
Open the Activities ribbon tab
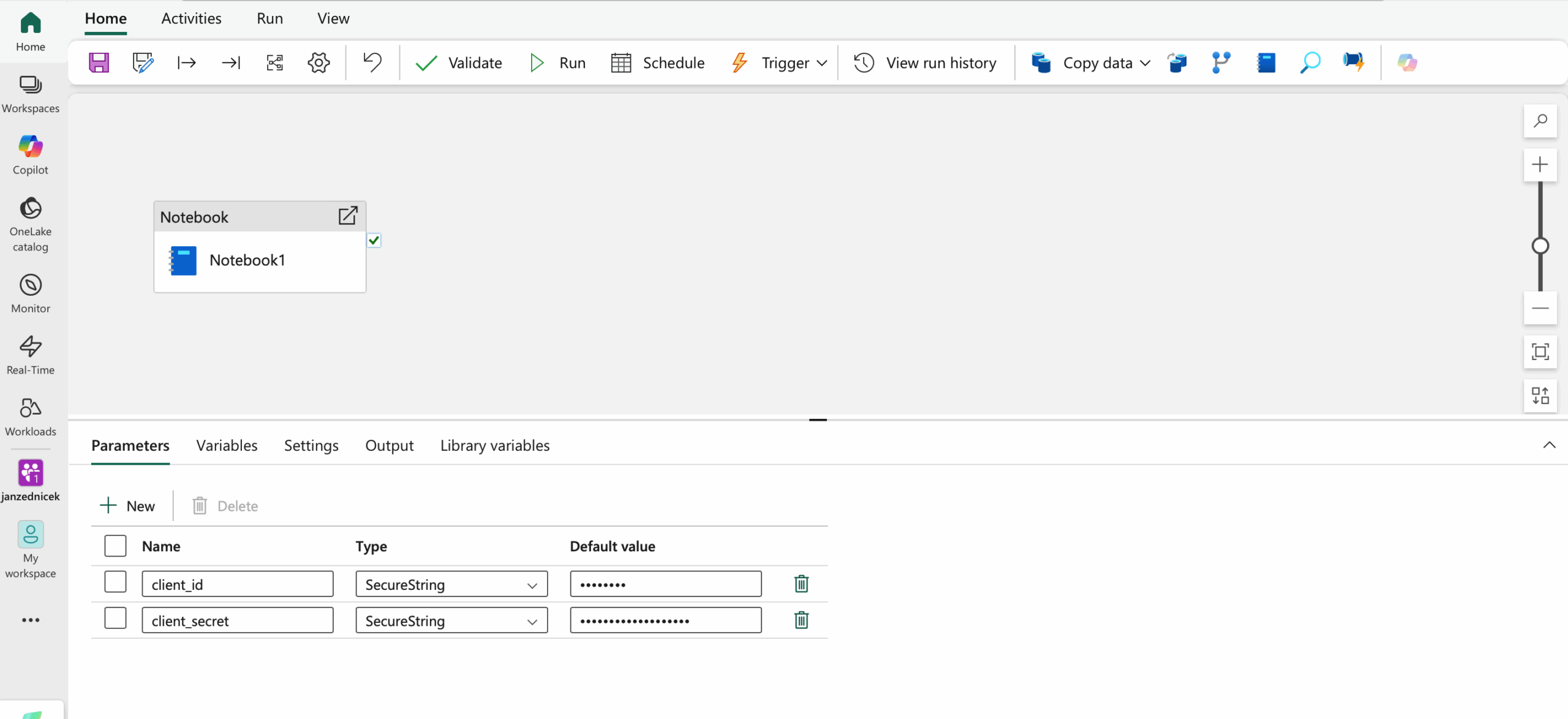click(x=191, y=18)
